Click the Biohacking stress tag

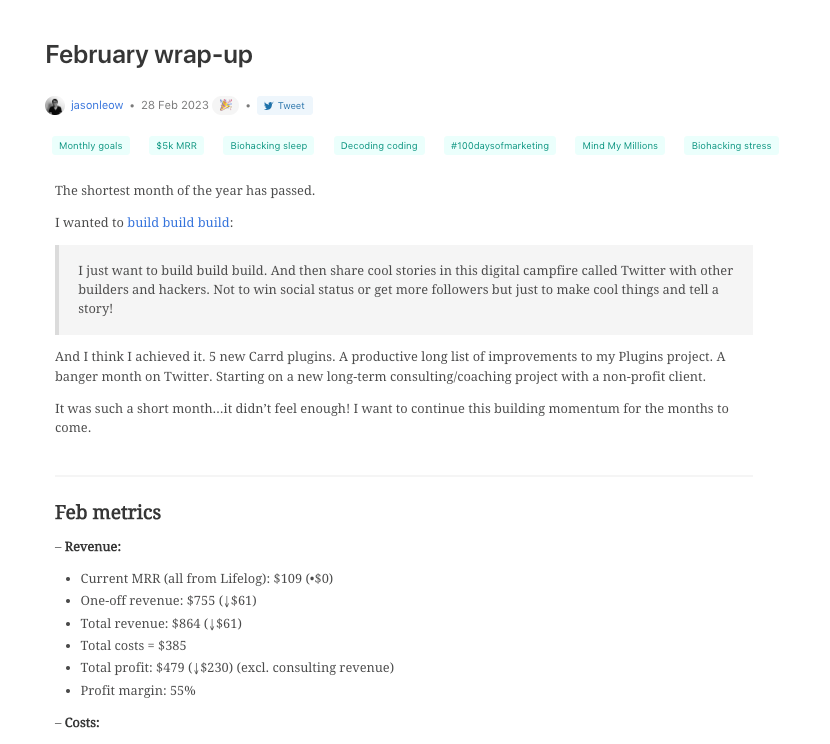click(x=731, y=146)
